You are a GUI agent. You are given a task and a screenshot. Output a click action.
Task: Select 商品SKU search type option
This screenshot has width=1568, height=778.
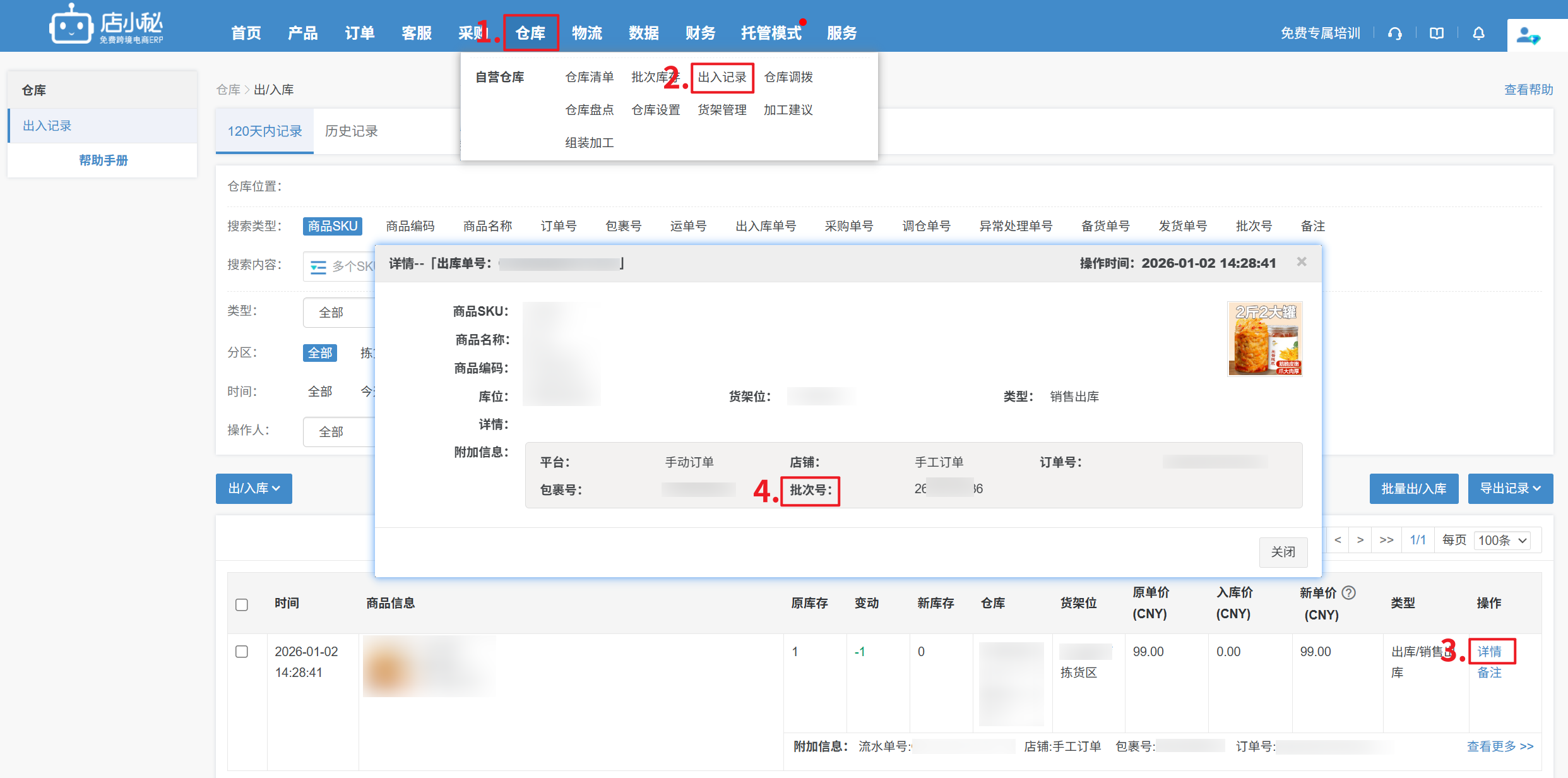[x=332, y=226]
